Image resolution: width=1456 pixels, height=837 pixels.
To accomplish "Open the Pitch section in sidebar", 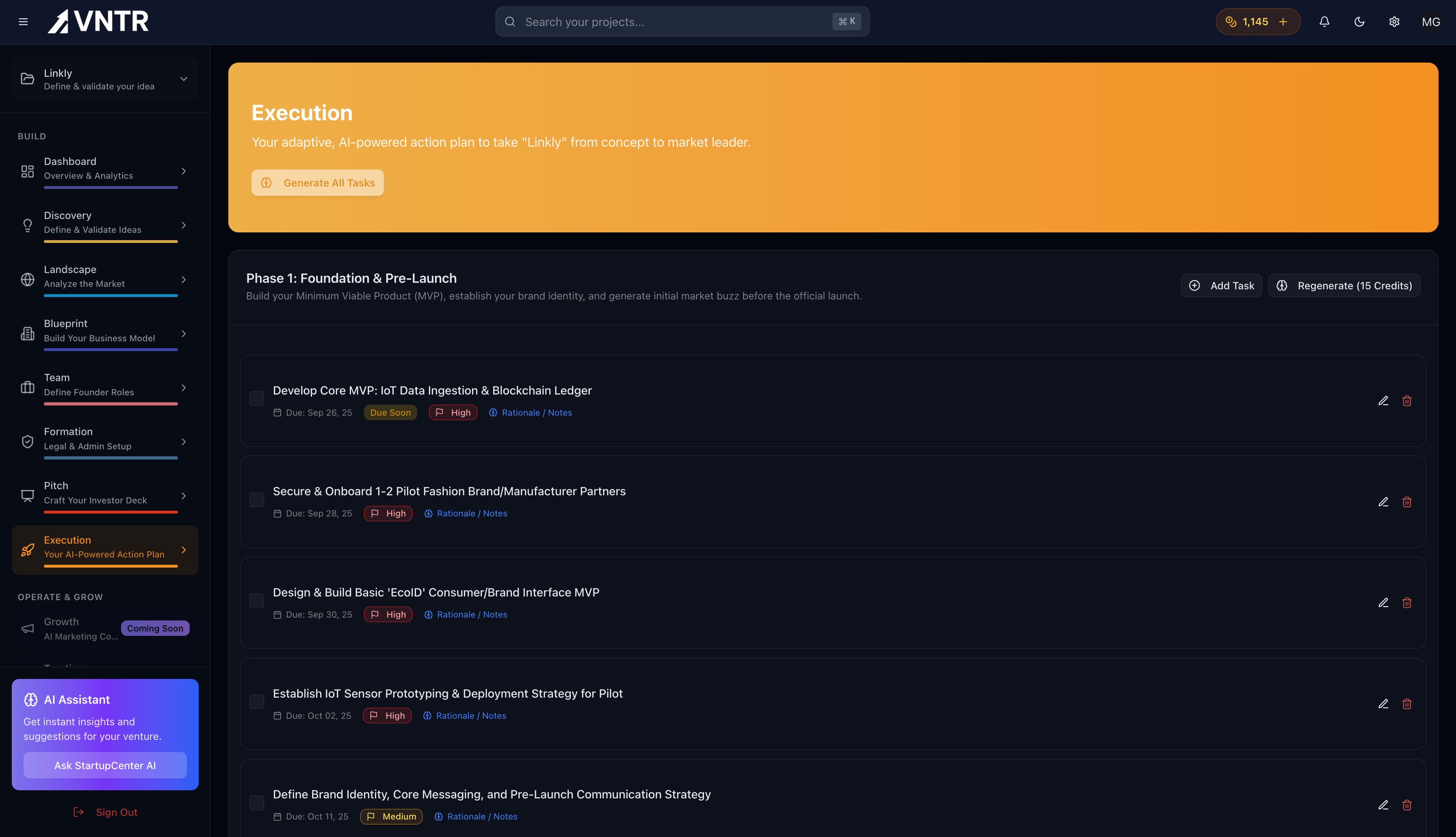I will pyautogui.click(x=95, y=493).
